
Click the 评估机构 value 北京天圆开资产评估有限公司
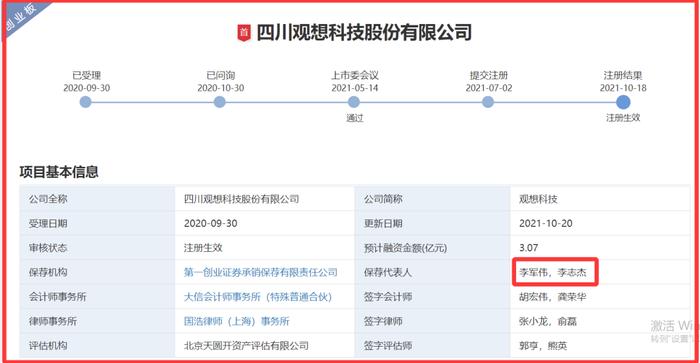tap(246, 346)
